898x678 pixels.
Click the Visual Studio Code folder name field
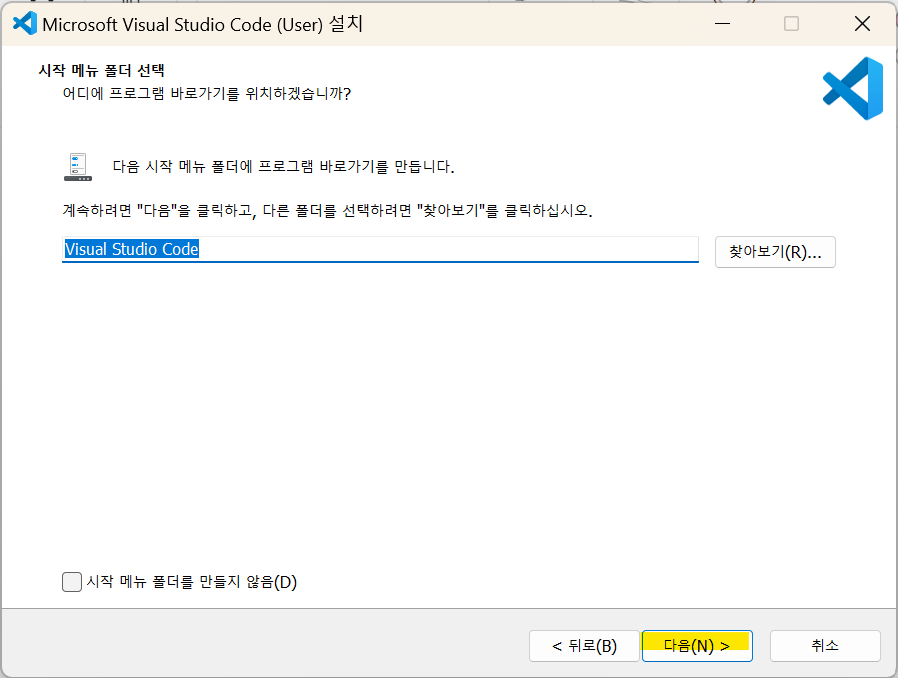pos(380,249)
